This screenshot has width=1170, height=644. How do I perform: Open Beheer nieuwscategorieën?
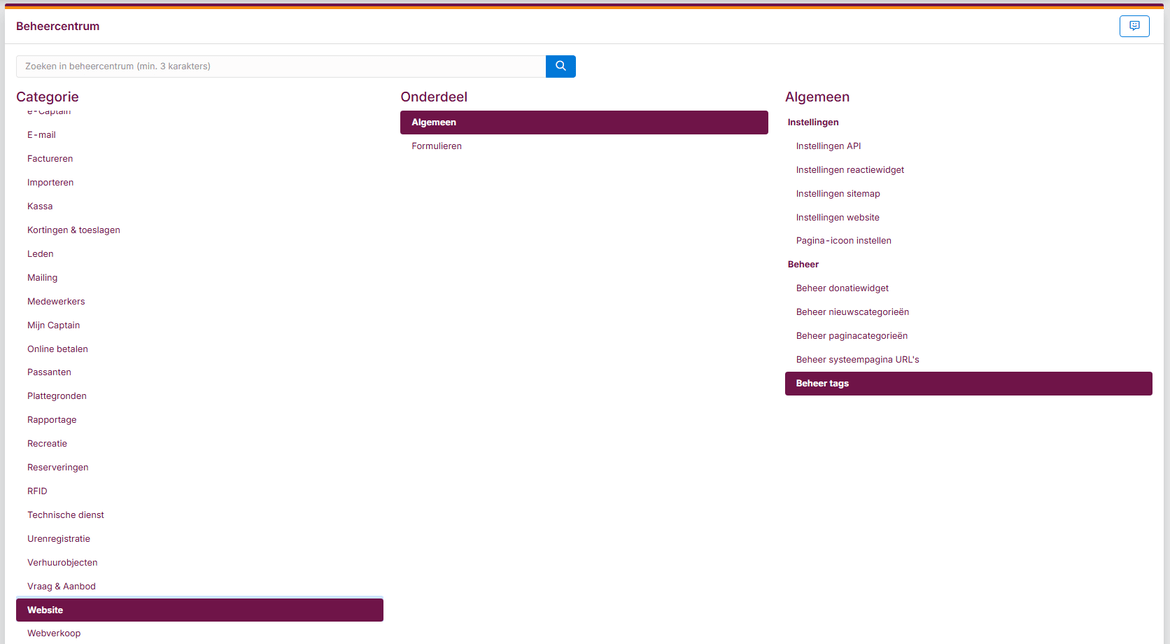pos(852,312)
